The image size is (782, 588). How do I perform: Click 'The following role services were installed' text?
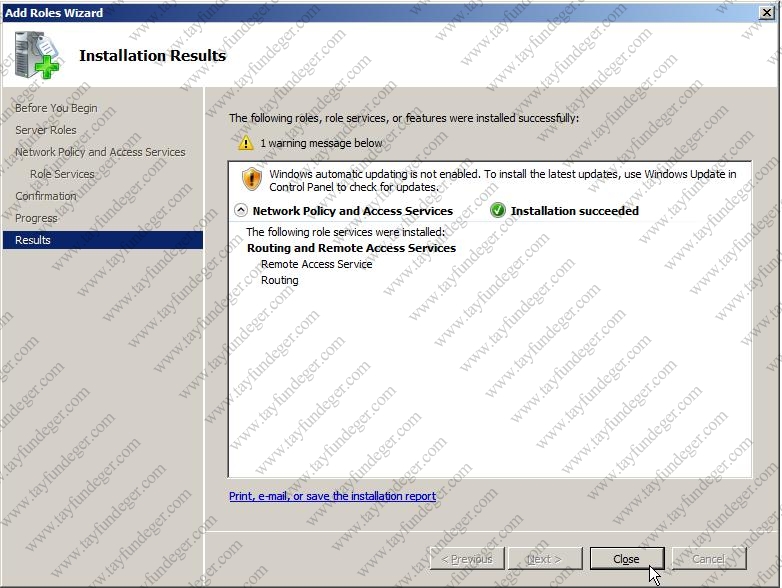pos(346,232)
